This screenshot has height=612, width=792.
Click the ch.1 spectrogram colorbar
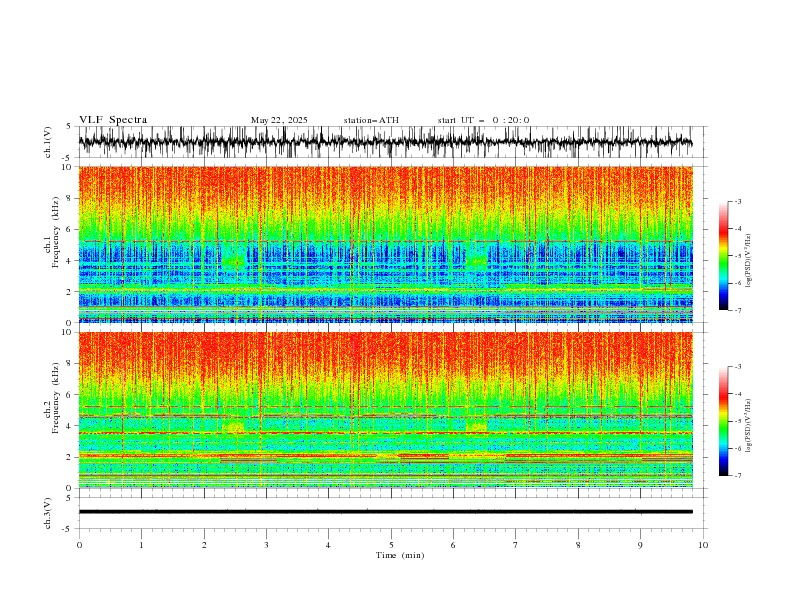pyautogui.click(x=724, y=256)
